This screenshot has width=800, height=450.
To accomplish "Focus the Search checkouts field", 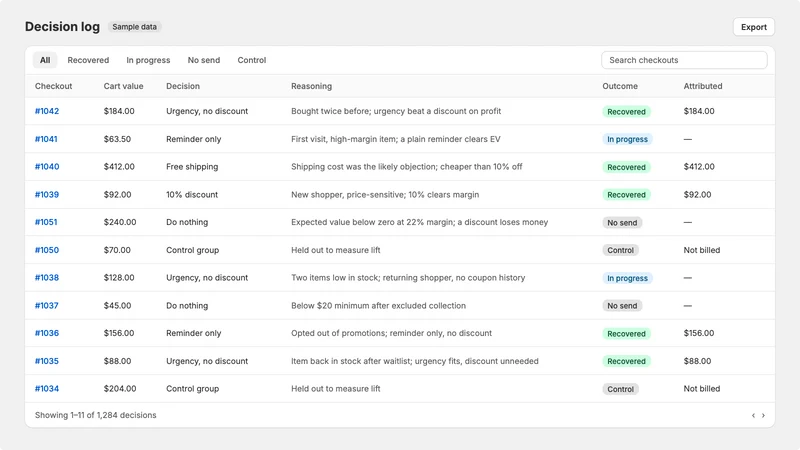I will (684, 60).
